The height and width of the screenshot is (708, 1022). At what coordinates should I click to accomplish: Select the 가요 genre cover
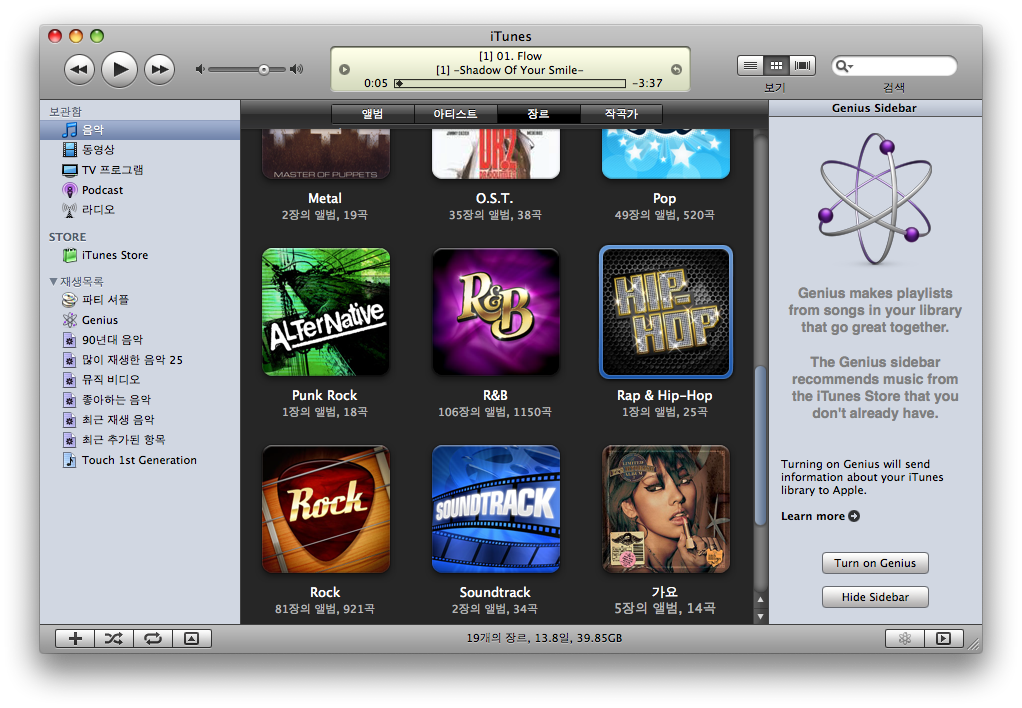pyautogui.click(x=665, y=509)
